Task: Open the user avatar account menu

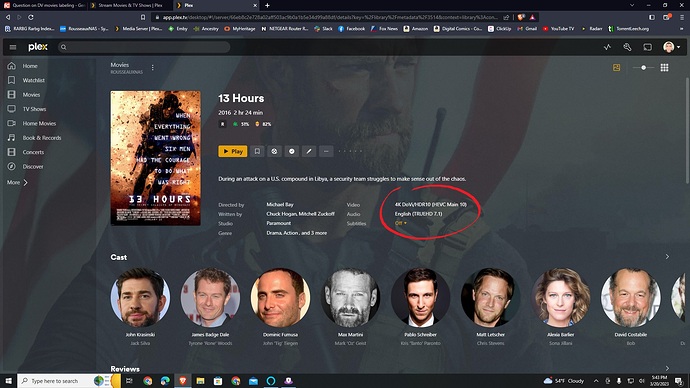Action: click(x=672, y=47)
